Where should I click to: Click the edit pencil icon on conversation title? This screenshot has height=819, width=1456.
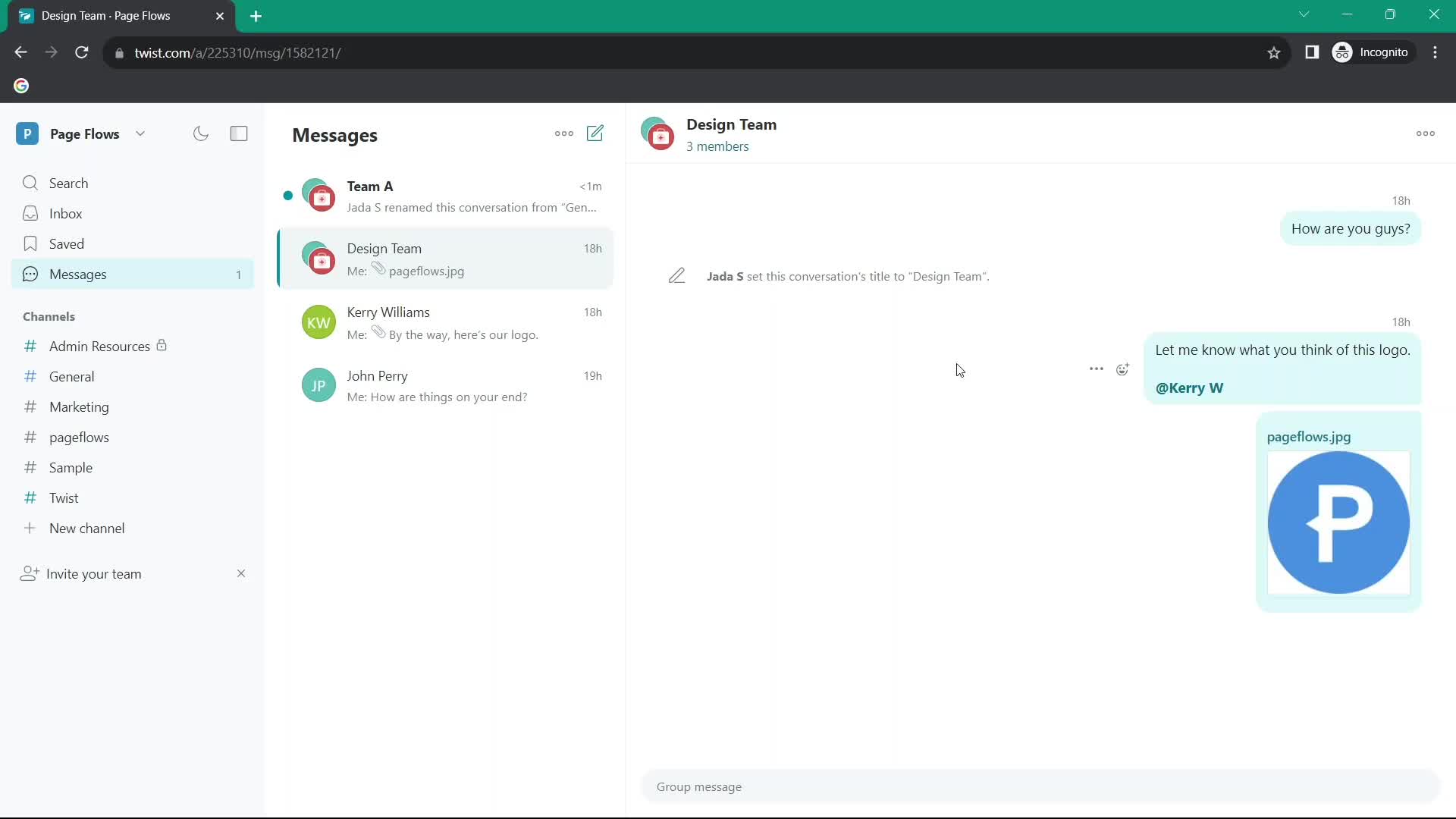coord(677,276)
